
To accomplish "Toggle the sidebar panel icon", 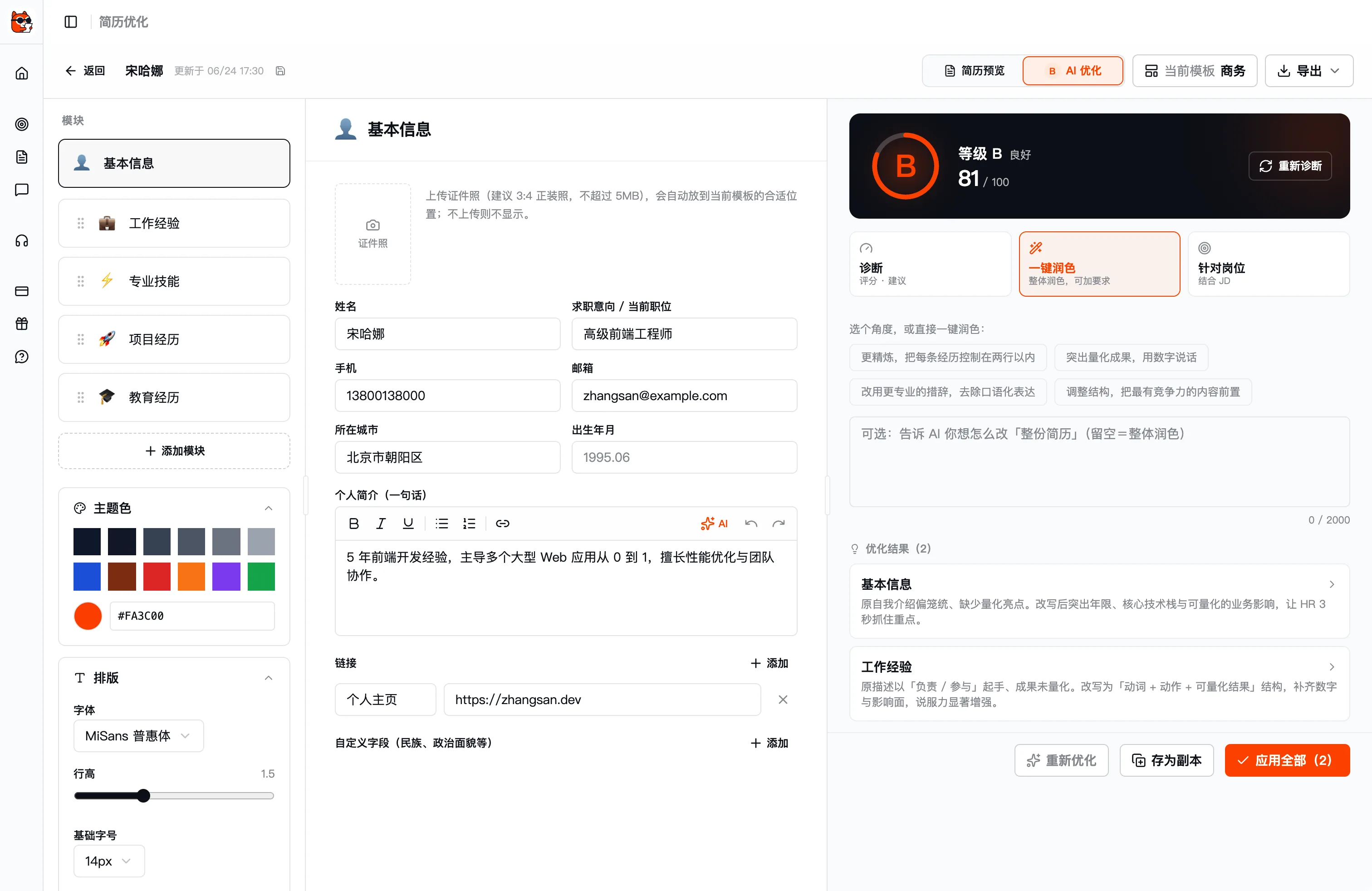I will click(71, 22).
